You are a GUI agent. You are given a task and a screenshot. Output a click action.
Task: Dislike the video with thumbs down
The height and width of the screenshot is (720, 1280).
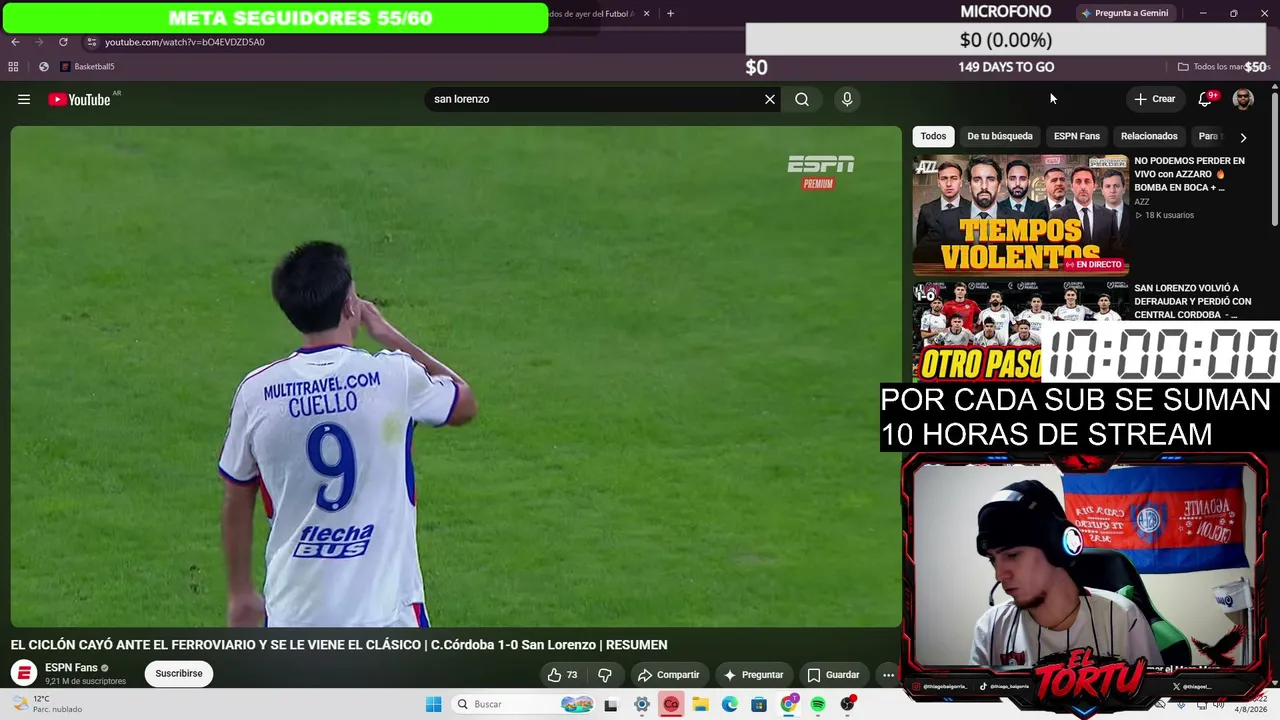605,675
